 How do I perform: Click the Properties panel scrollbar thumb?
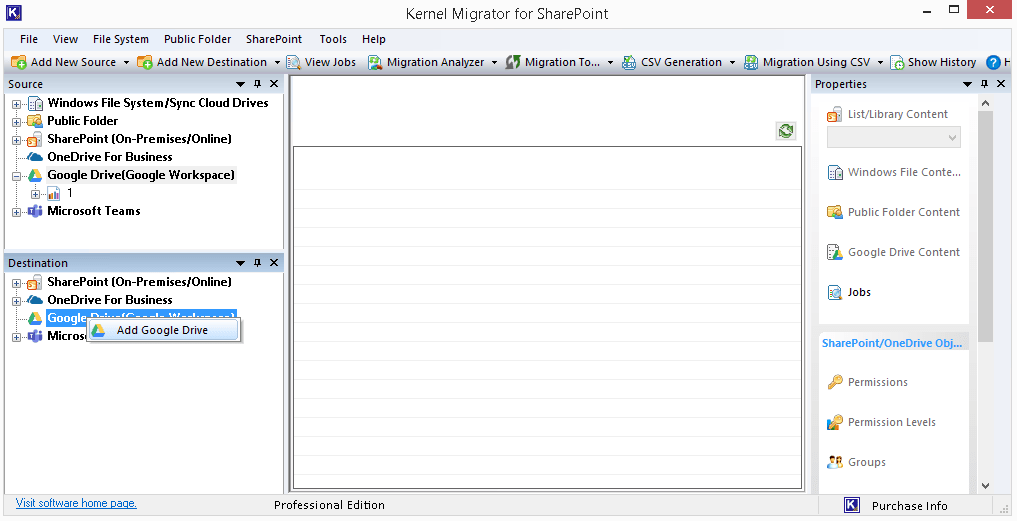(985, 226)
